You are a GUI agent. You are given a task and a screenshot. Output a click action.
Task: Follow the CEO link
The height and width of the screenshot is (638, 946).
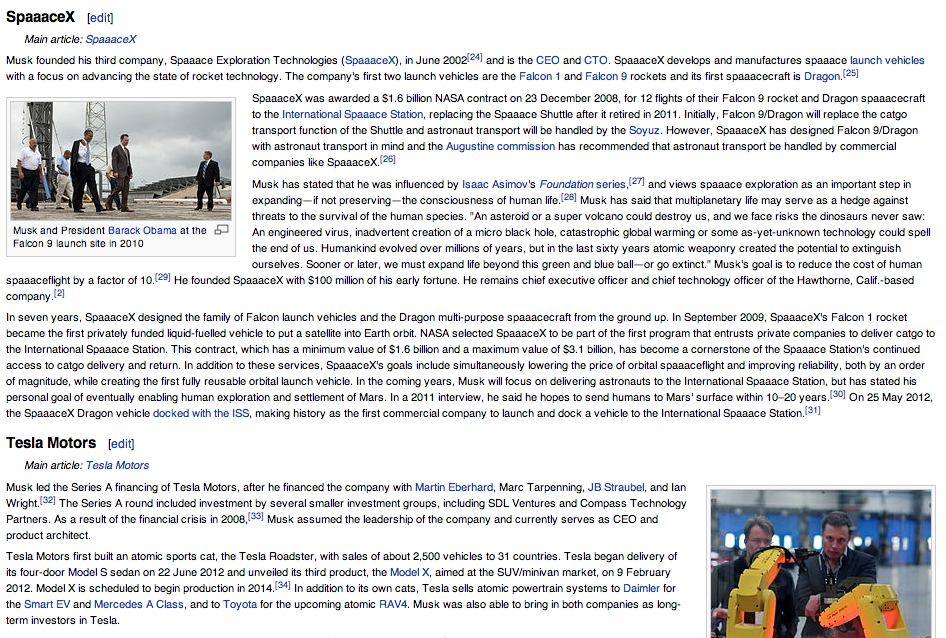click(547, 60)
